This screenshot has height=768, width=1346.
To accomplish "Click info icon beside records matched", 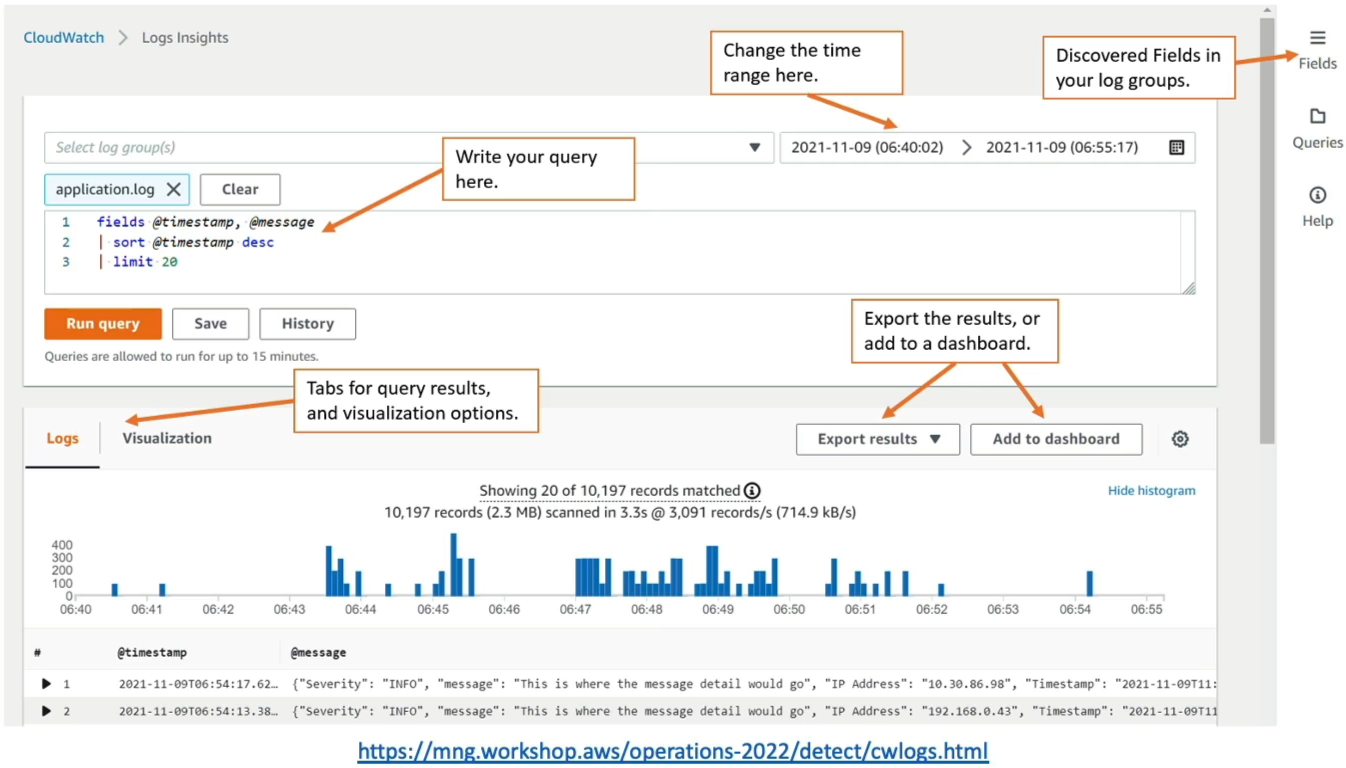I will coord(752,491).
